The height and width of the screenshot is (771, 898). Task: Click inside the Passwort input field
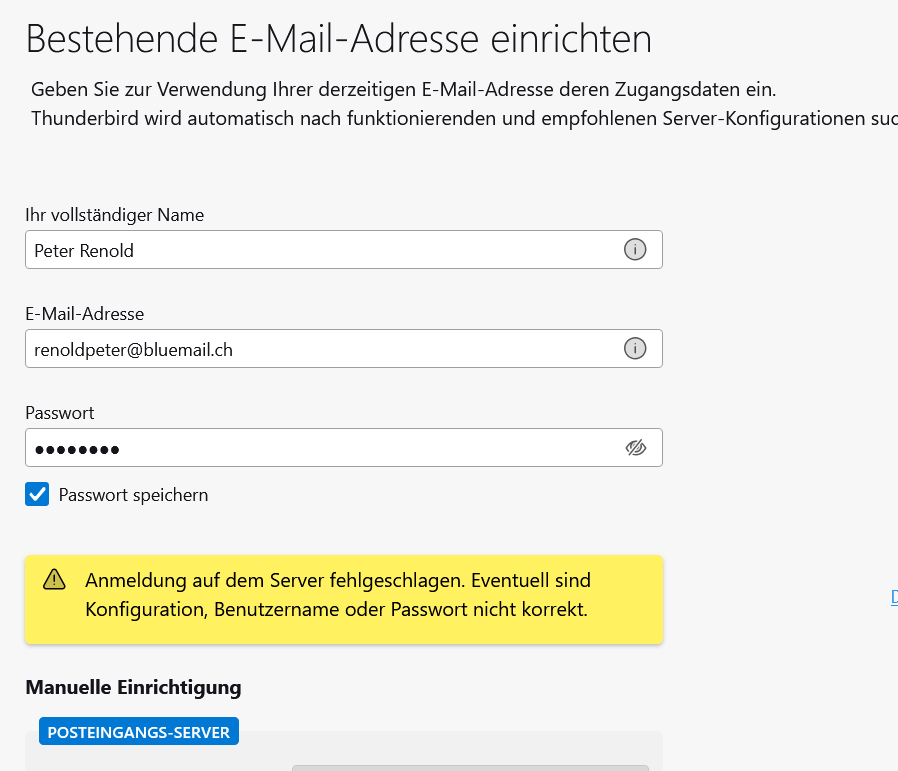pyautogui.click(x=320, y=448)
